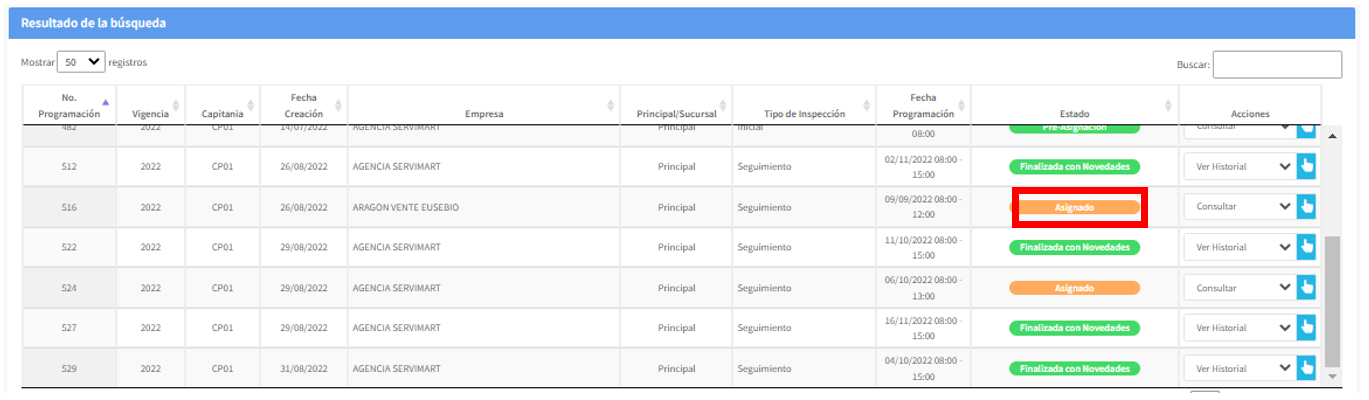Screen dimensions: 1369x400
Task: Click inside the Buscar search field
Action: pos(1277,65)
